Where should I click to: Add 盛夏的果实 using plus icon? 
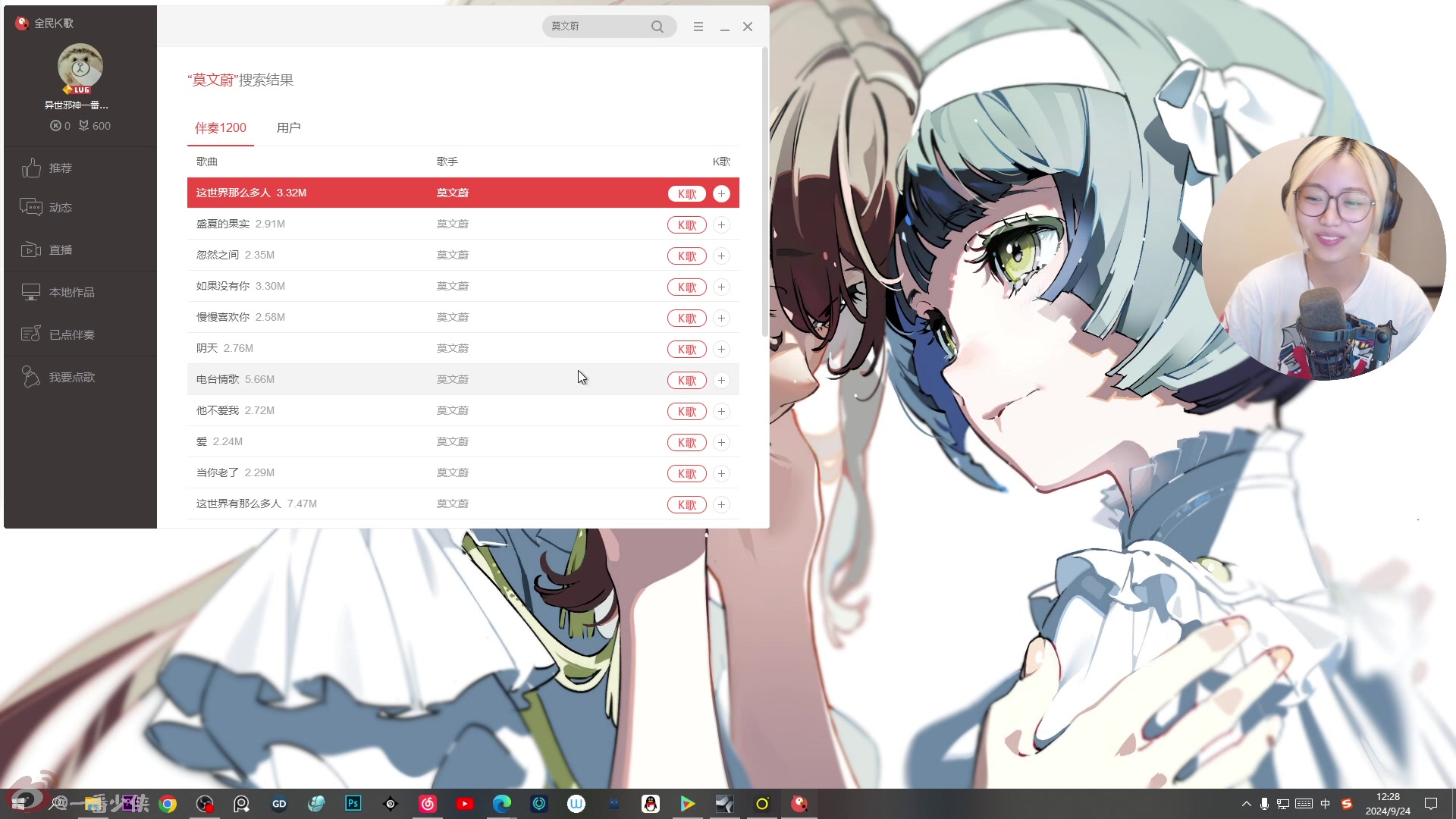tap(721, 224)
